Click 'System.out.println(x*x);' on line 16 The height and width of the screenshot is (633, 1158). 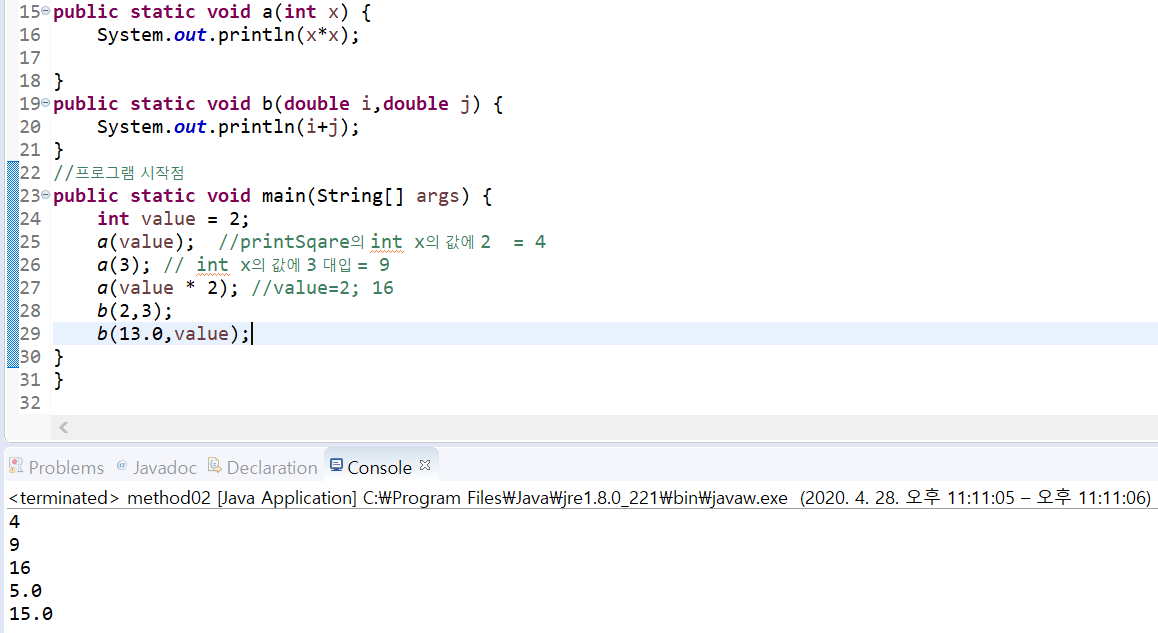(227, 35)
